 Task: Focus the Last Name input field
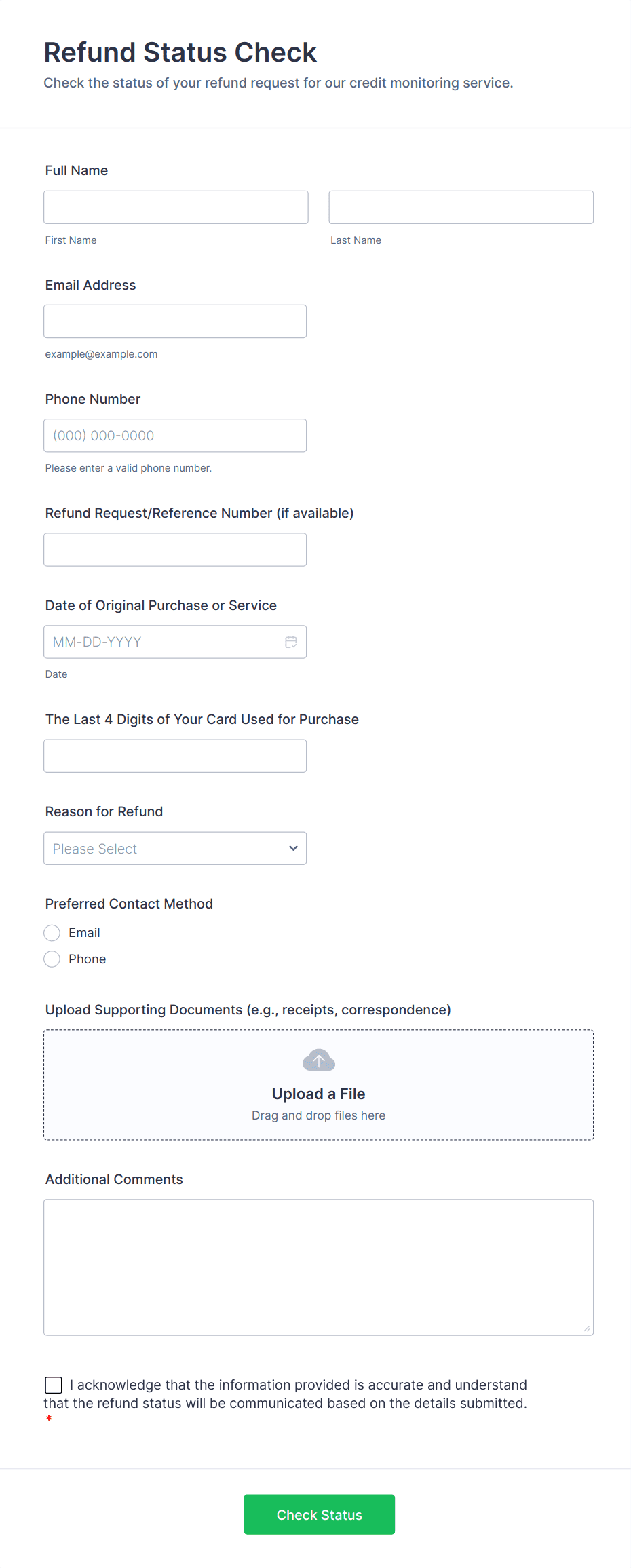click(461, 207)
